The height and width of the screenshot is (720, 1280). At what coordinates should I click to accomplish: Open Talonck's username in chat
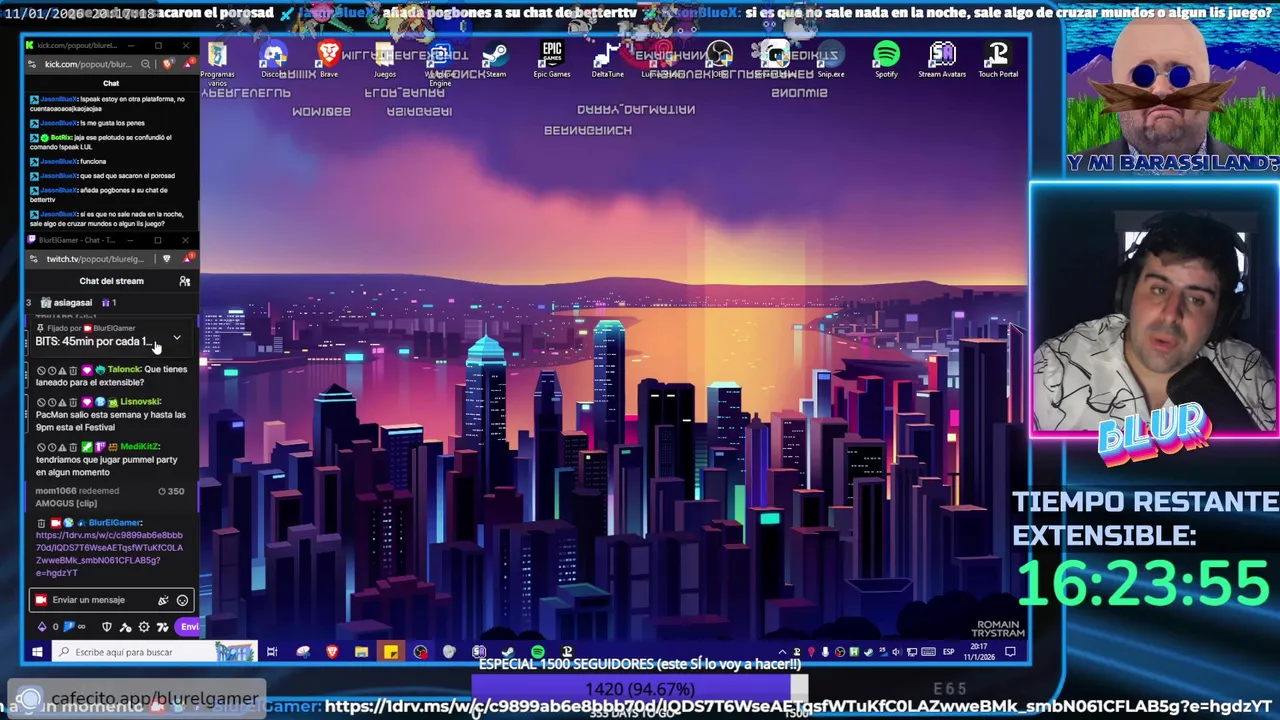point(125,370)
